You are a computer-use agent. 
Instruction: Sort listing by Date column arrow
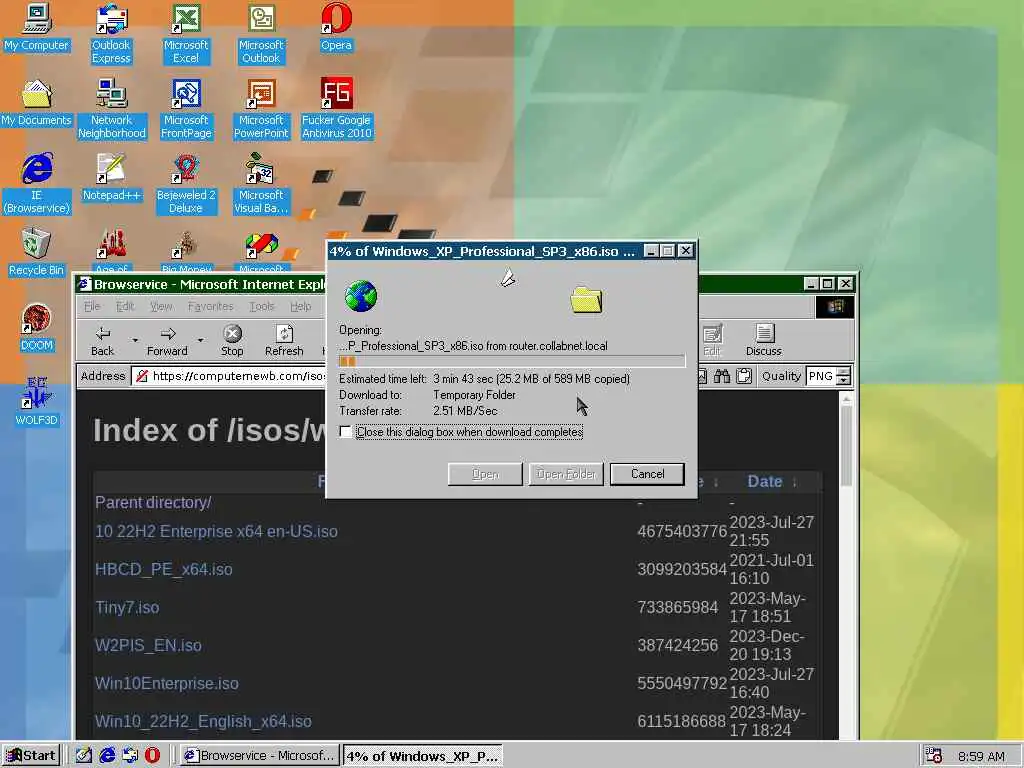coord(794,482)
